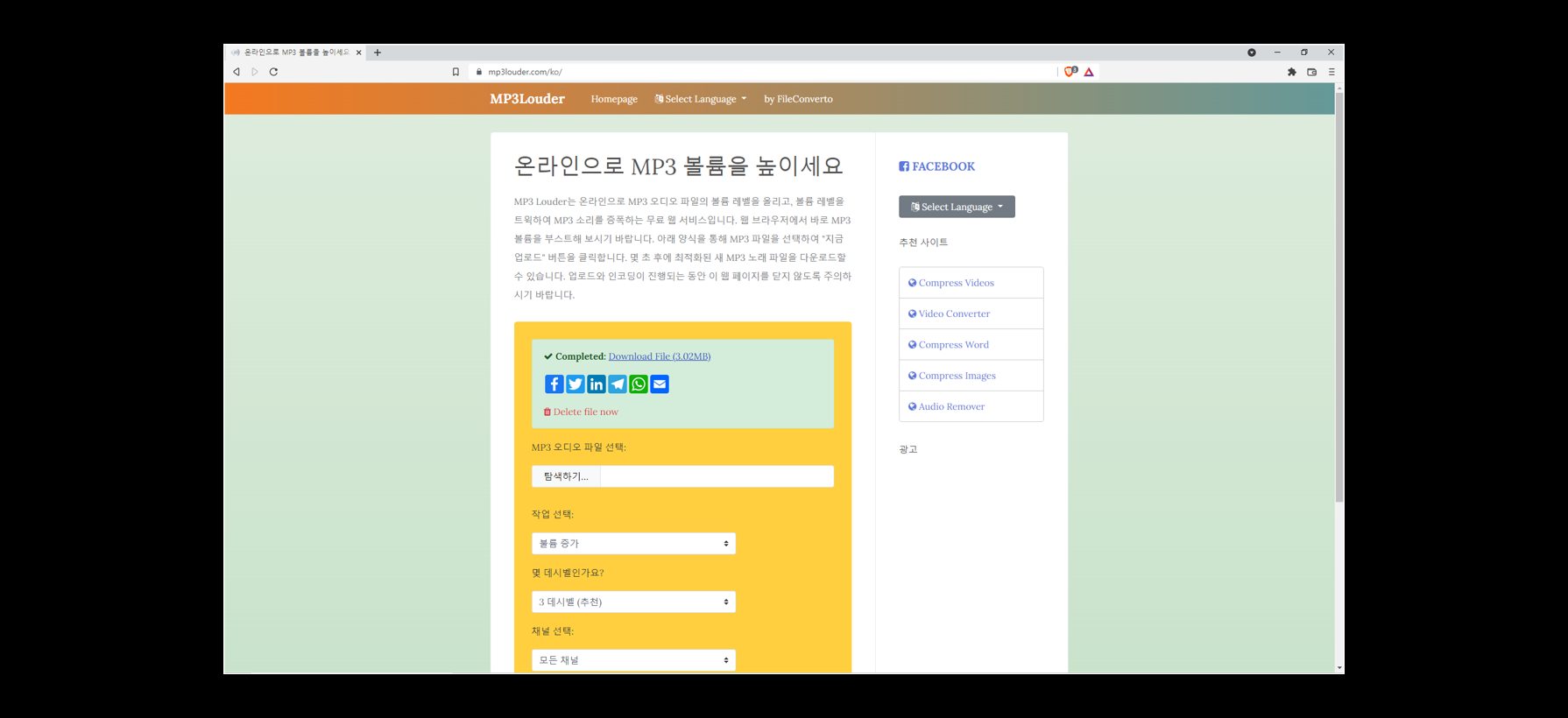Viewport: 1568px width, 718px height.
Task: Open the FACEBOOK sidebar link
Action: pos(936,166)
